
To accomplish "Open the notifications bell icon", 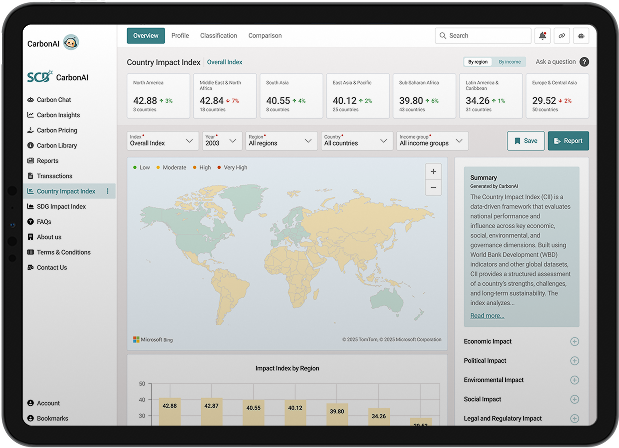I will pyautogui.click(x=542, y=36).
